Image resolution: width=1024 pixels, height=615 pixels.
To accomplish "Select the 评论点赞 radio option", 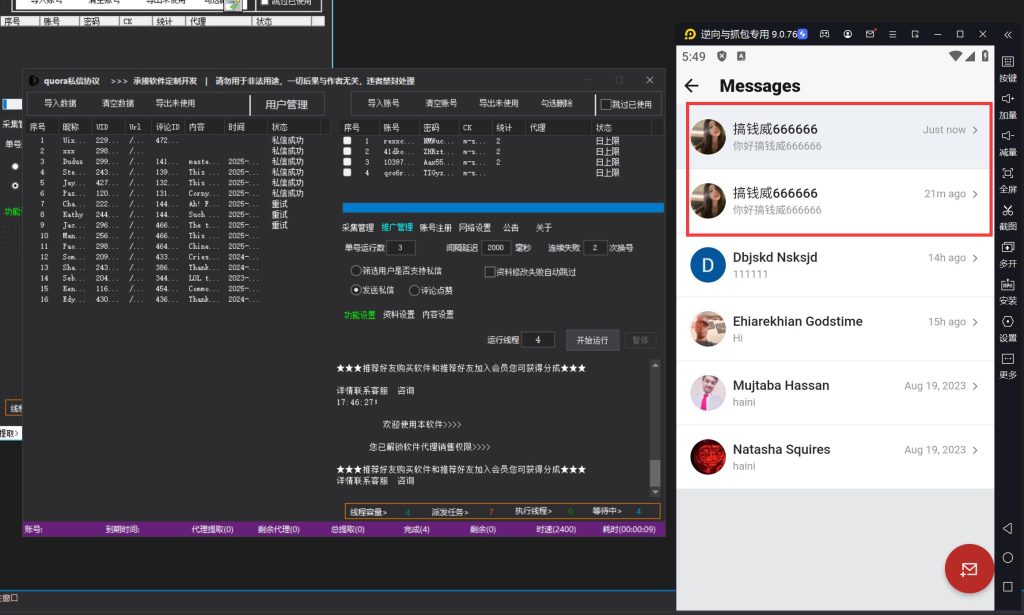I will [415, 290].
